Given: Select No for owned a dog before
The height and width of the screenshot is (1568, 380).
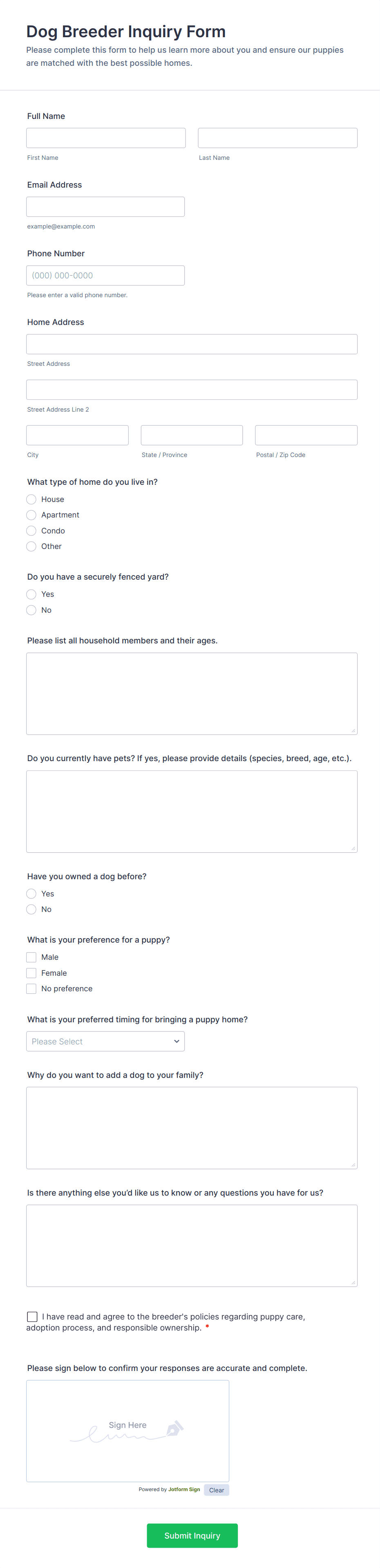Looking at the screenshot, I should click(x=31, y=910).
